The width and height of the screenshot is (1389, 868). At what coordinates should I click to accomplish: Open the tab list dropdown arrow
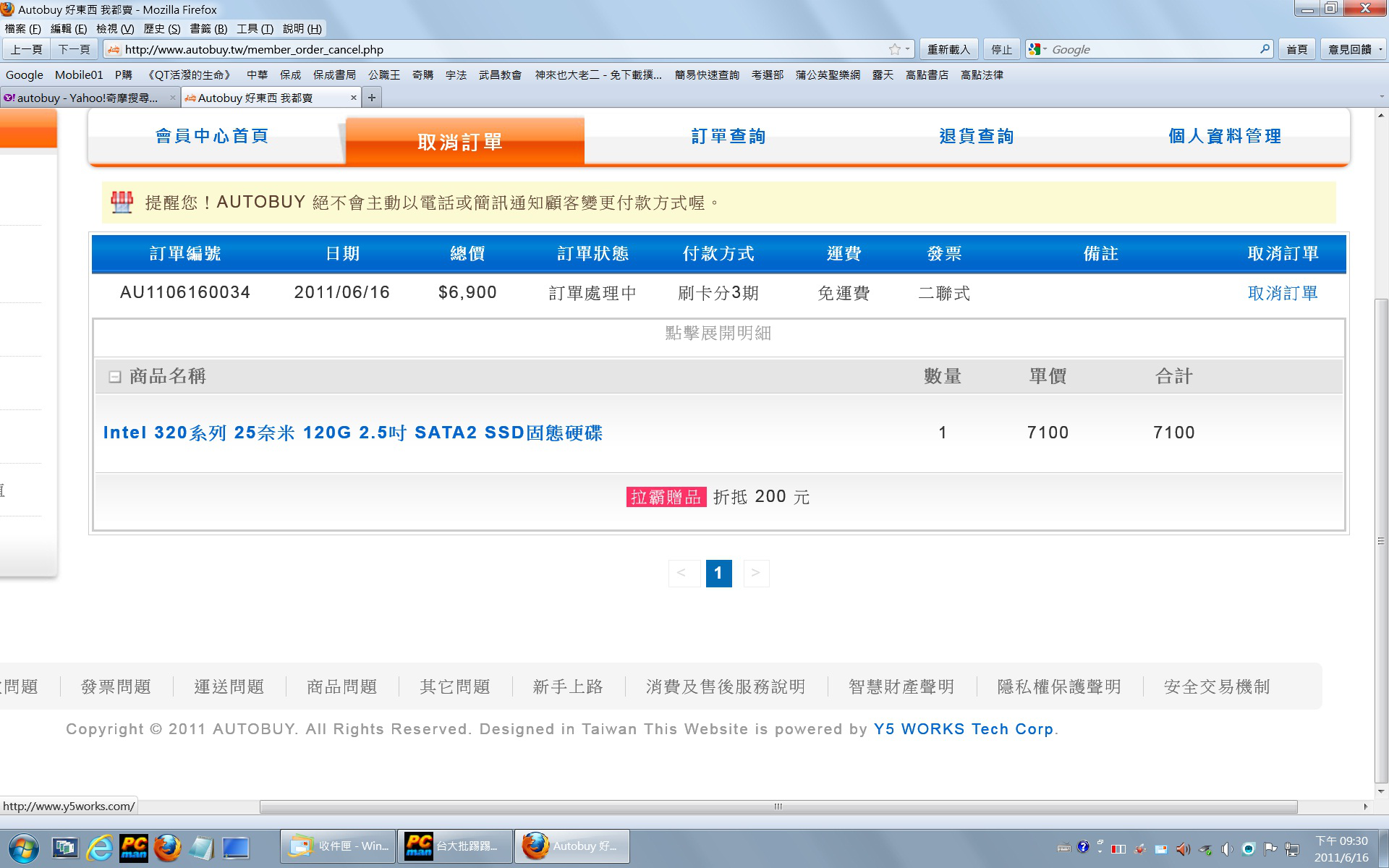tap(1381, 98)
